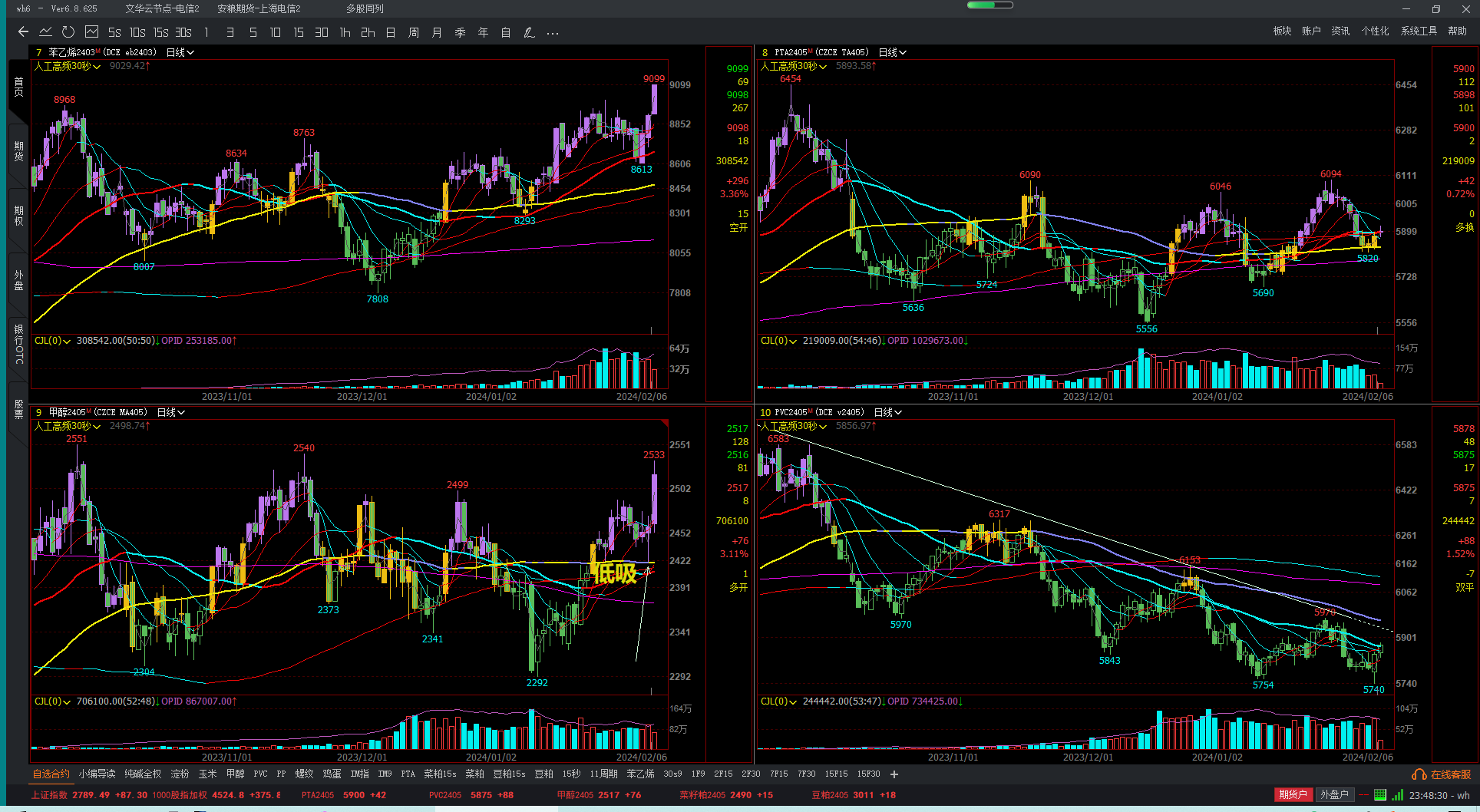Select the 1-minute period

pyautogui.click(x=206, y=32)
